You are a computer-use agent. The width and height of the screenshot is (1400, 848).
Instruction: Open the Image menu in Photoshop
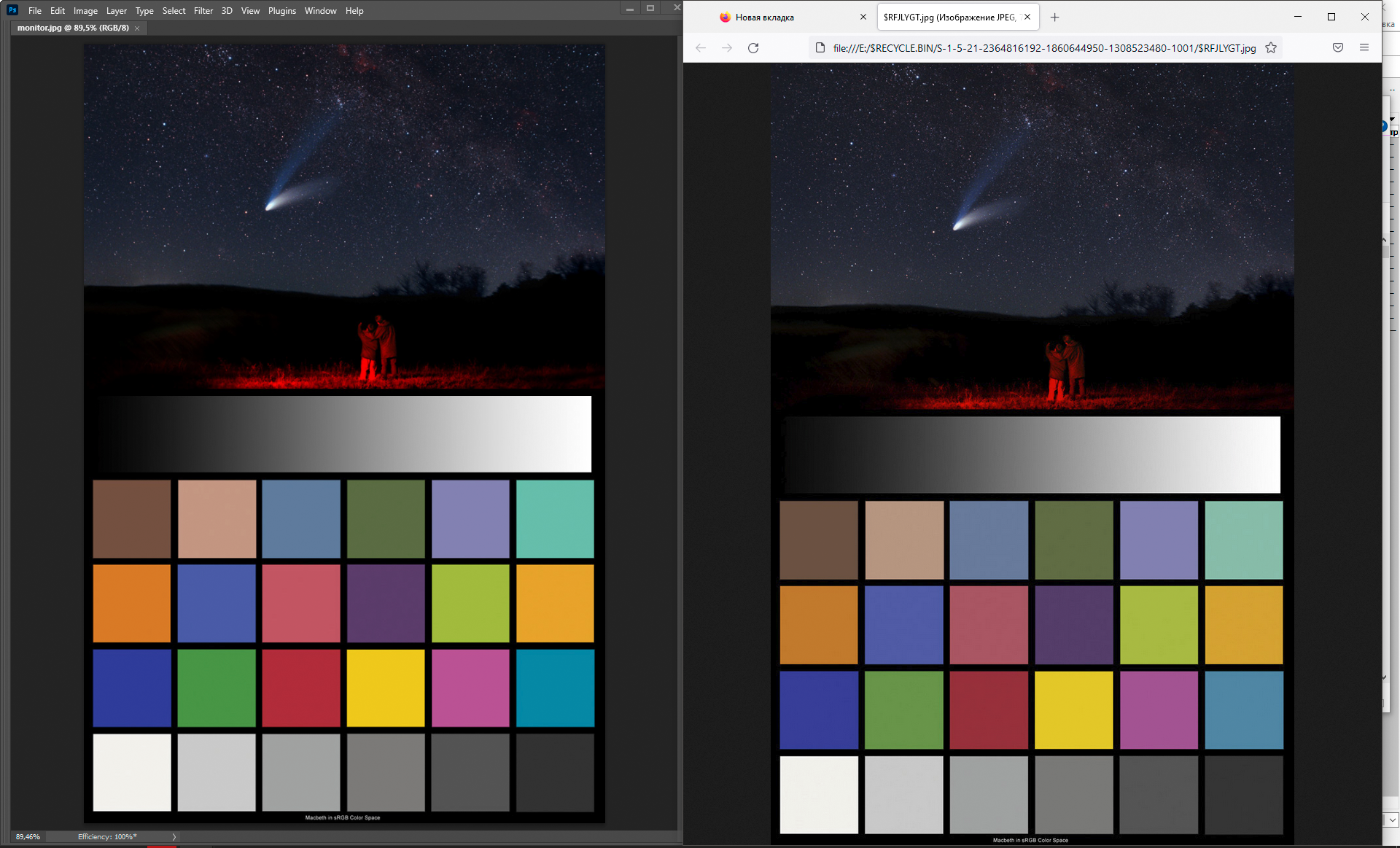click(x=85, y=10)
